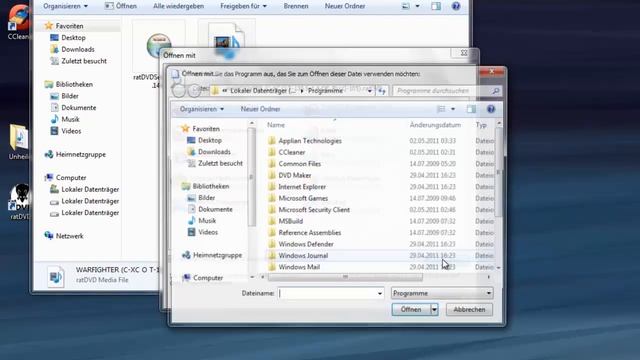
Task: Click CCleaner desktop shortcut icon
Action: (18, 22)
